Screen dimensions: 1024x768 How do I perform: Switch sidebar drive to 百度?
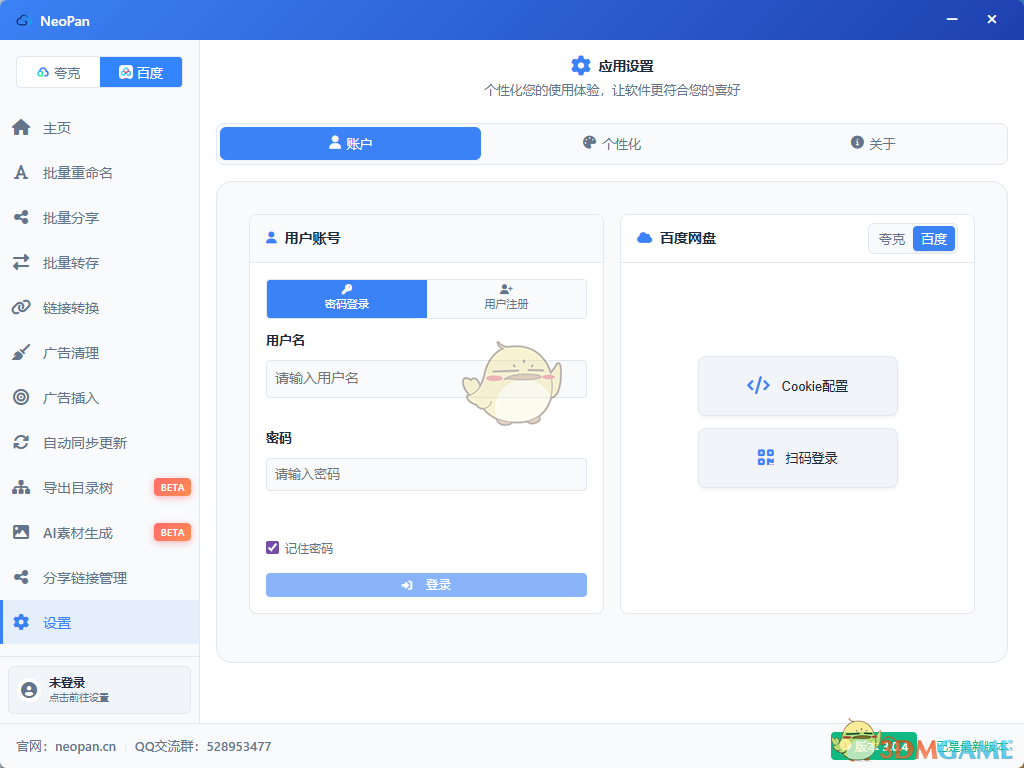pyautogui.click(x=141, y=72)
